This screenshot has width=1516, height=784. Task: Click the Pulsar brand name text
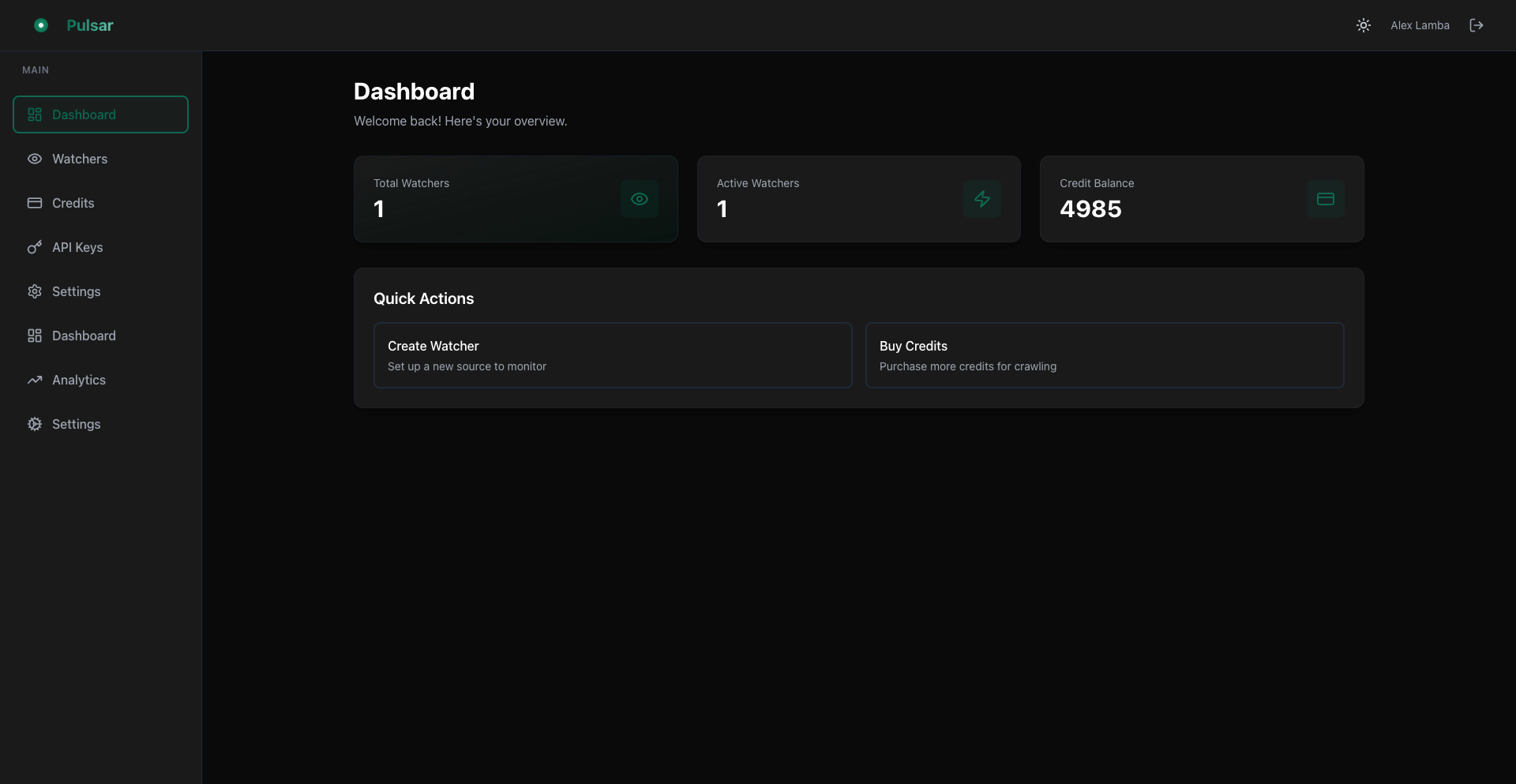pos(89,25)
